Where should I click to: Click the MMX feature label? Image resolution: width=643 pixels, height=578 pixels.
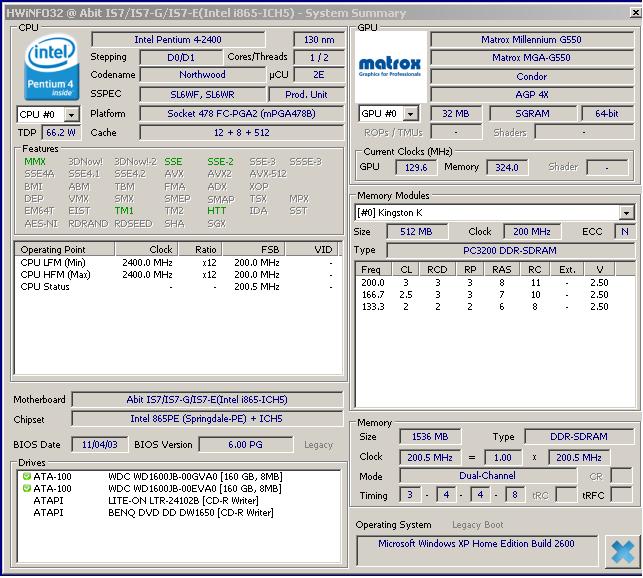[x=35, y=162]
